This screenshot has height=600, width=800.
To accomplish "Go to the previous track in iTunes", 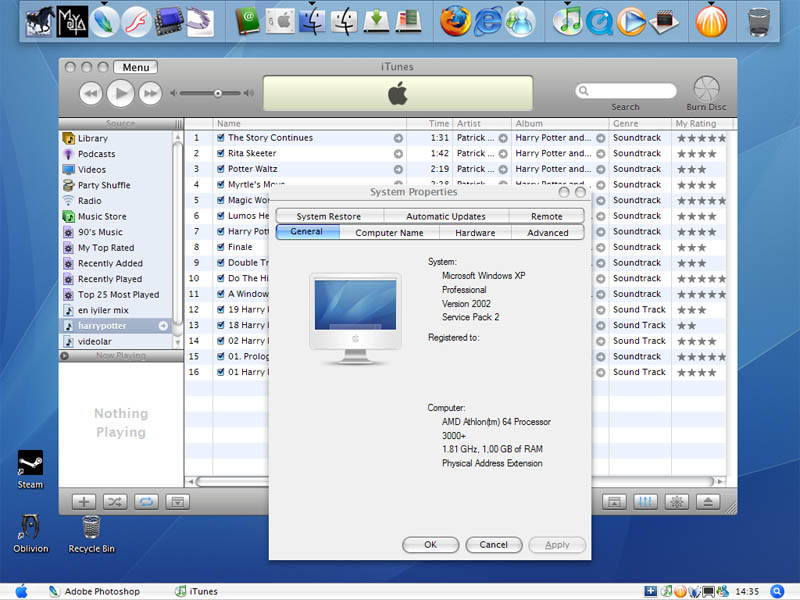I will (x=91, y=93).
